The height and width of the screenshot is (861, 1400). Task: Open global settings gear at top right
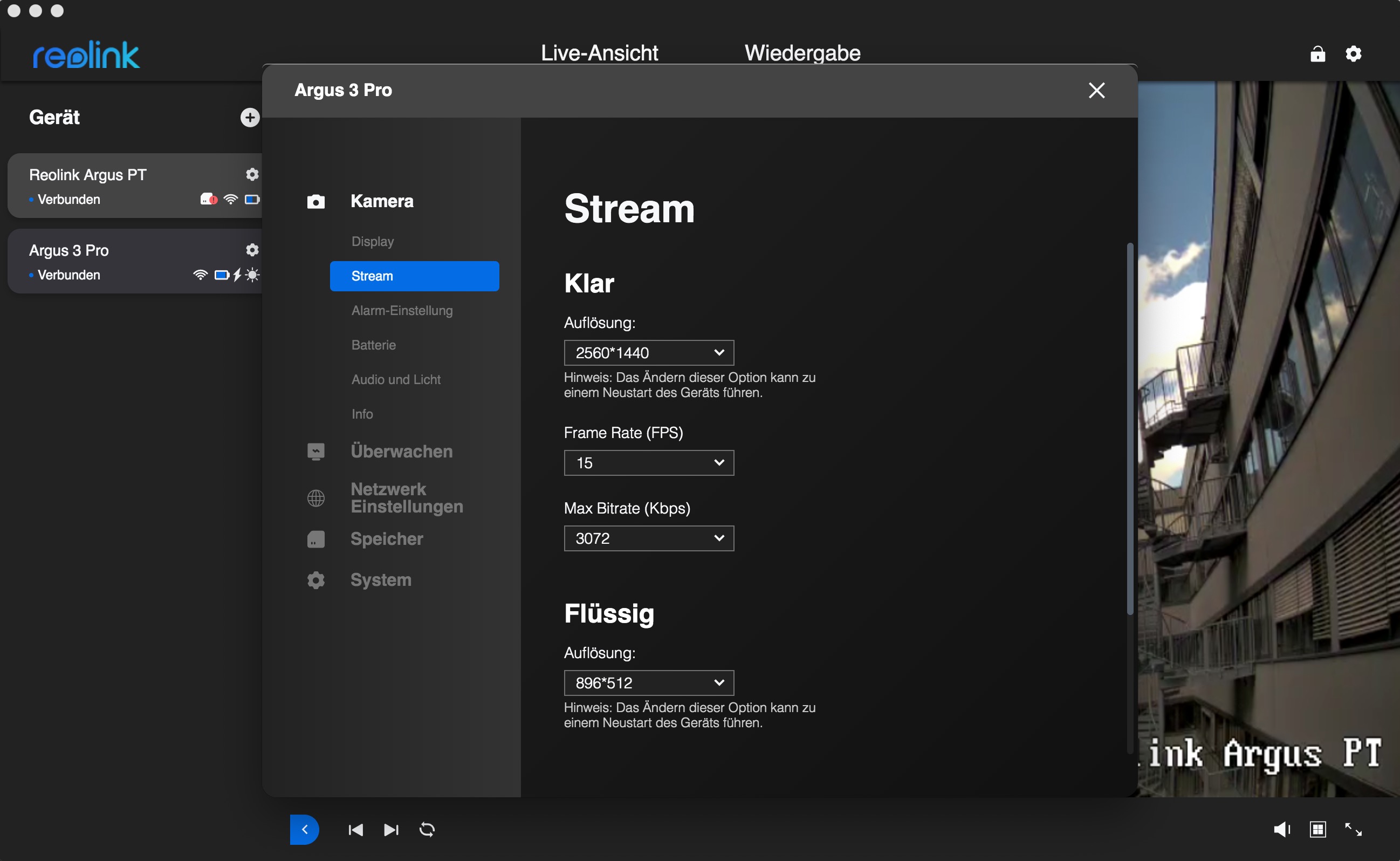1353,54
